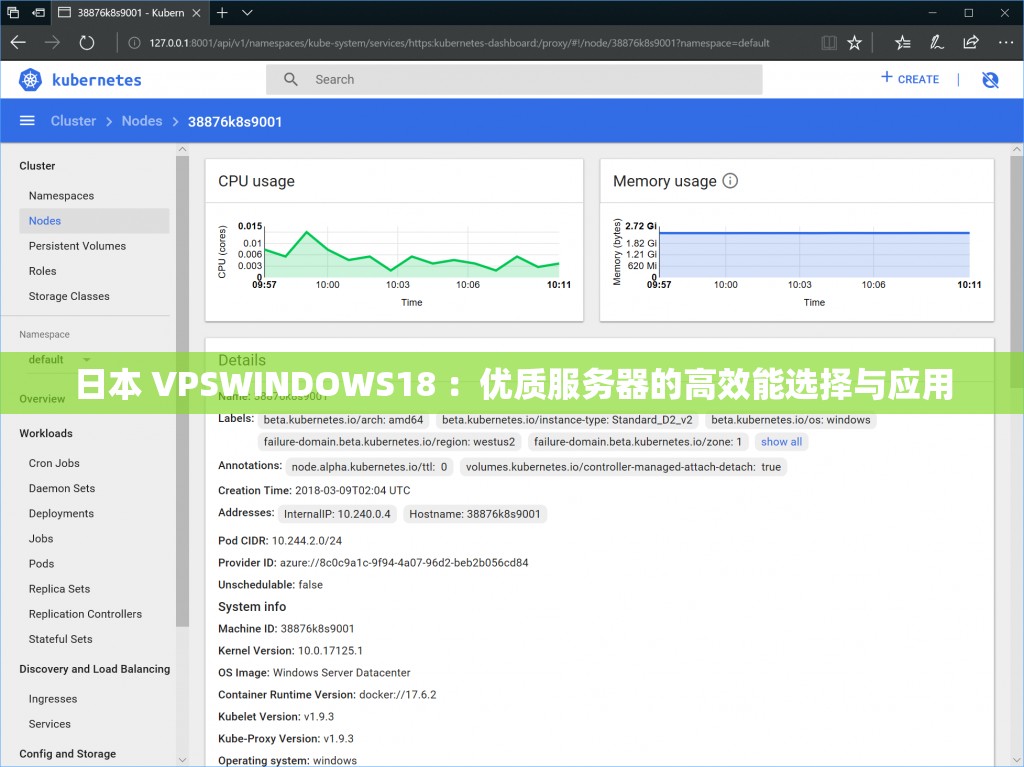Click the add notes pen icon

point(936,43)
